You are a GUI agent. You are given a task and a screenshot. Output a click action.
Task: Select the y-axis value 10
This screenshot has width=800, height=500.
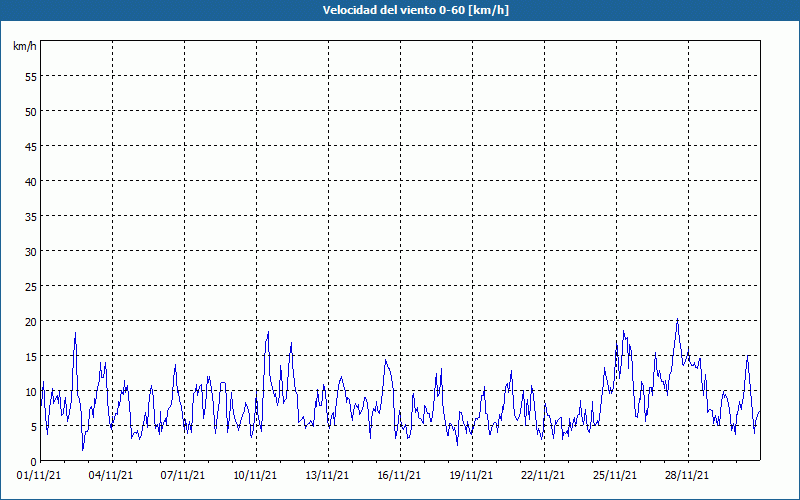(31, 391)
